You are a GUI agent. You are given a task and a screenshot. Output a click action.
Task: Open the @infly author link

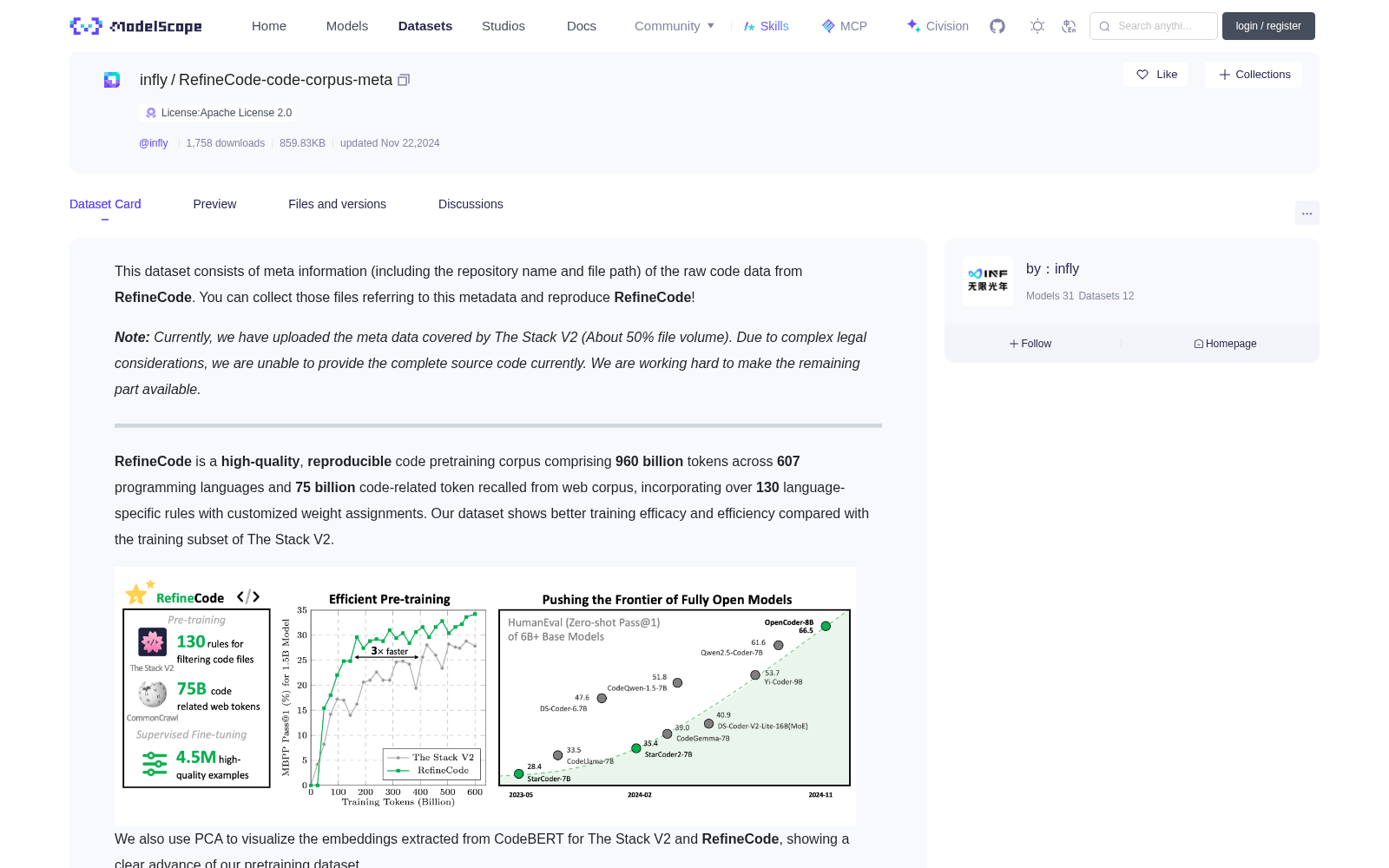click(x=154, y=143)
